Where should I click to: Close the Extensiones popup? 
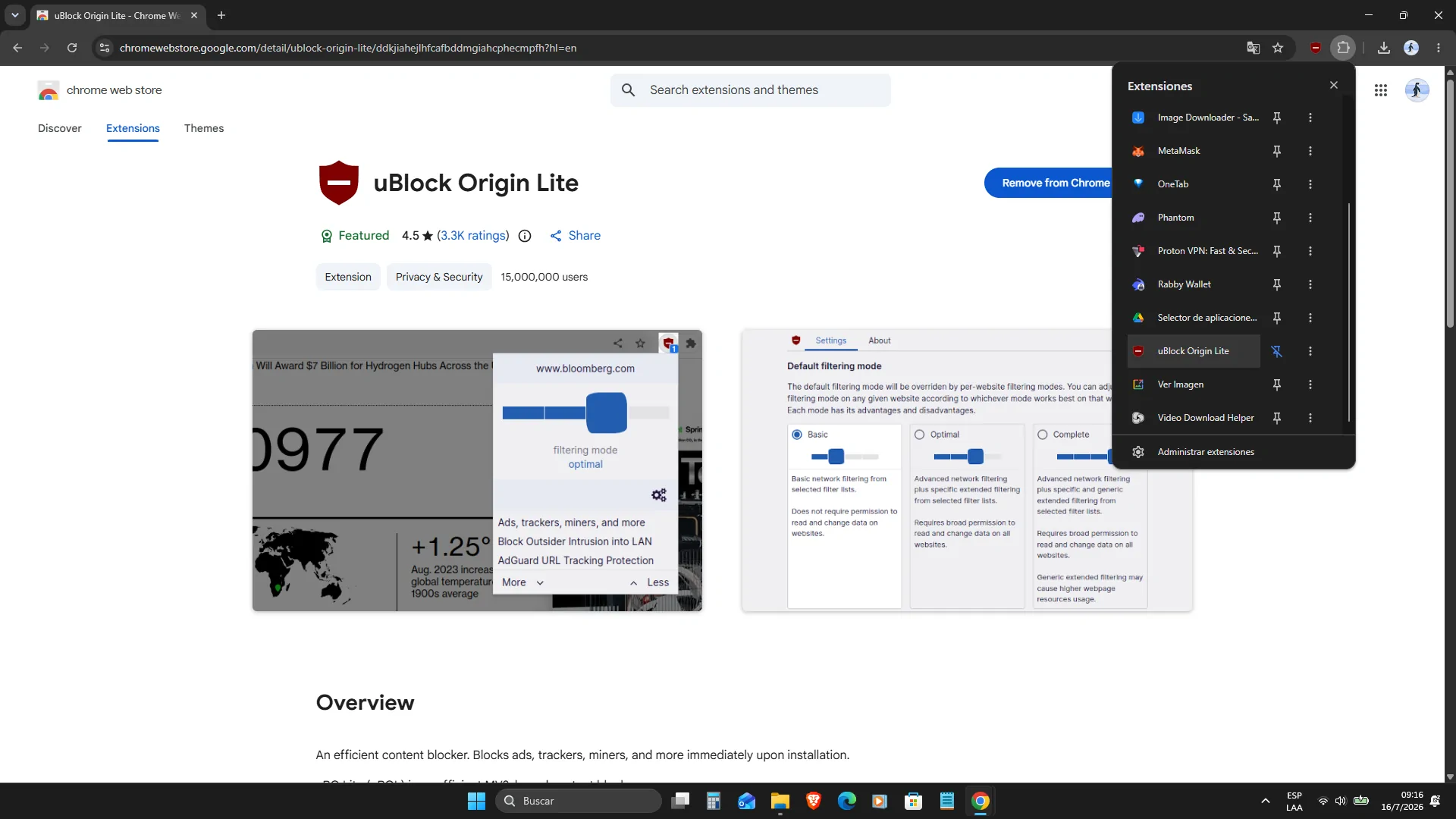(1334, 85)
